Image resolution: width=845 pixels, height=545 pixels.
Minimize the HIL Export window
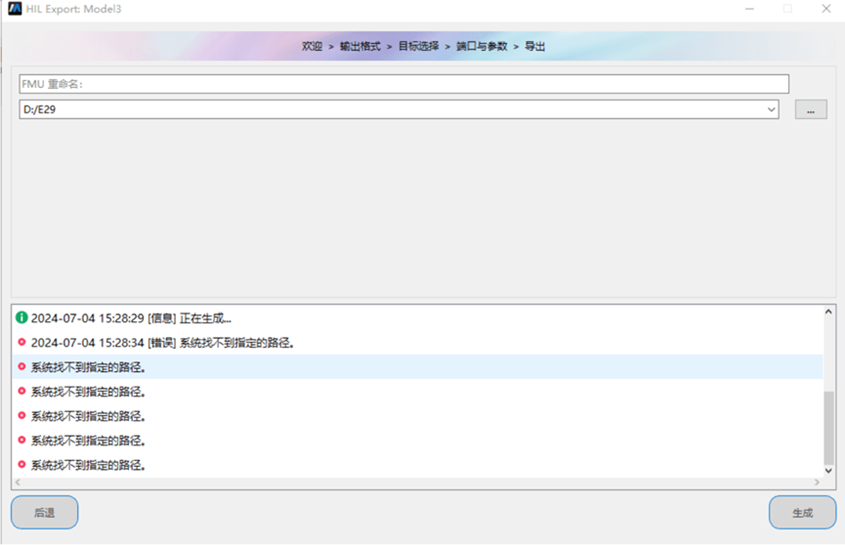pos(750,9)
